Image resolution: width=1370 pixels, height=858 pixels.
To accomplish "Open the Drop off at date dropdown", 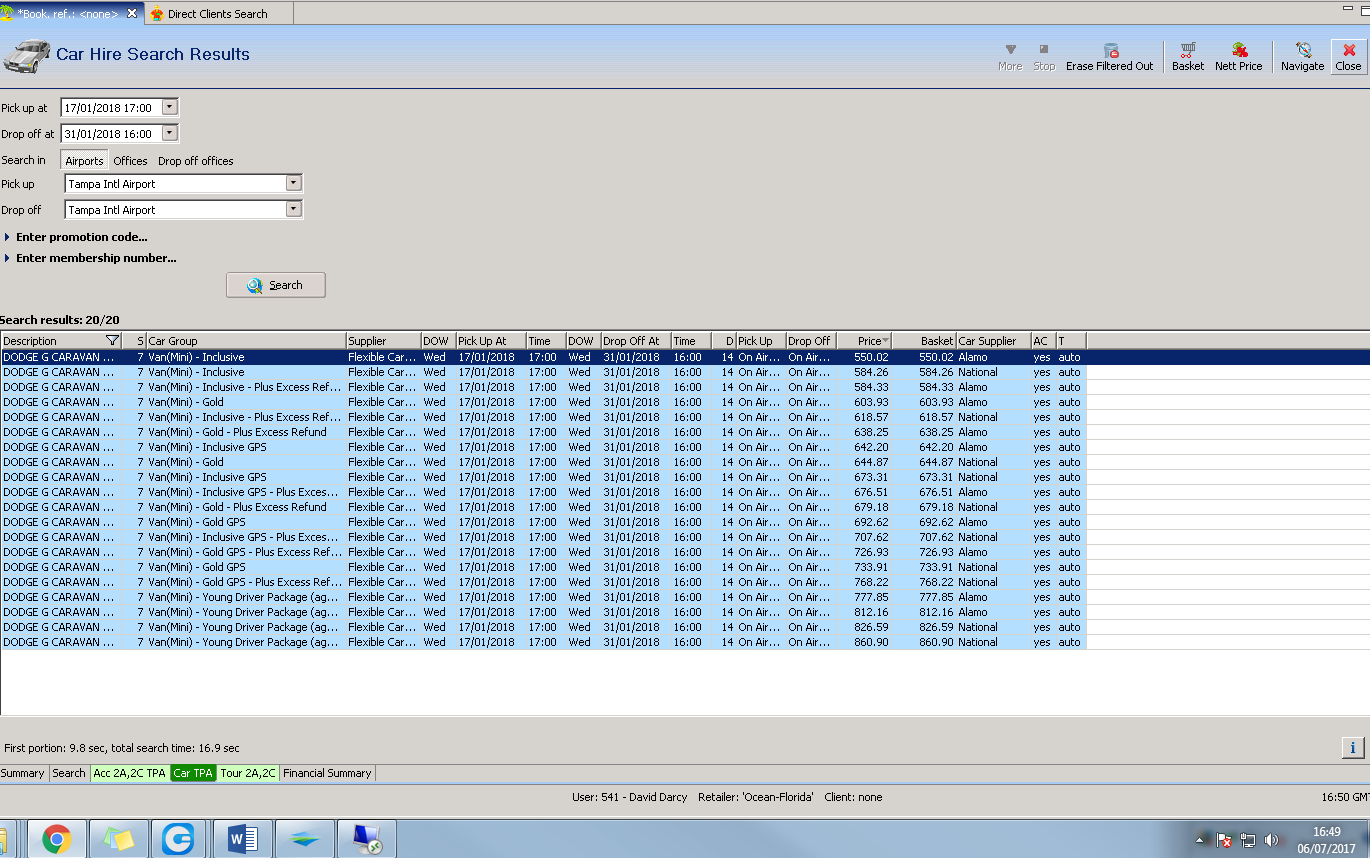I will (169, 133).
